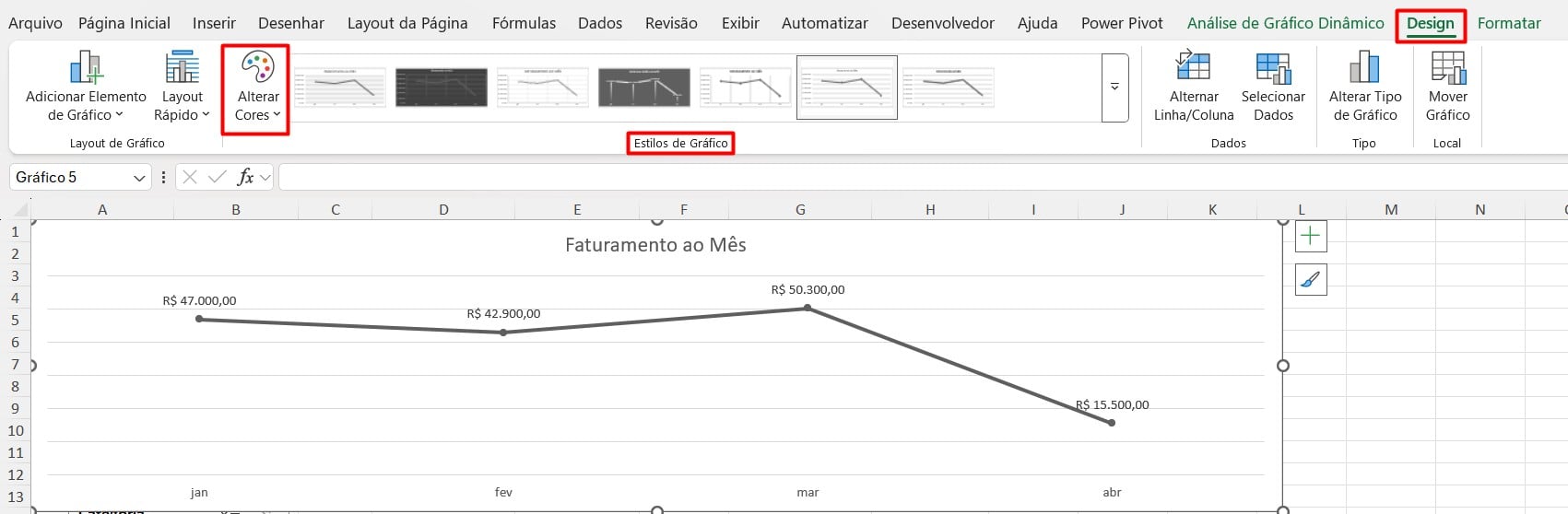Expand the formula bar chevron
The width and height of the screenshot is (1568, 514).
coord(265,177)
